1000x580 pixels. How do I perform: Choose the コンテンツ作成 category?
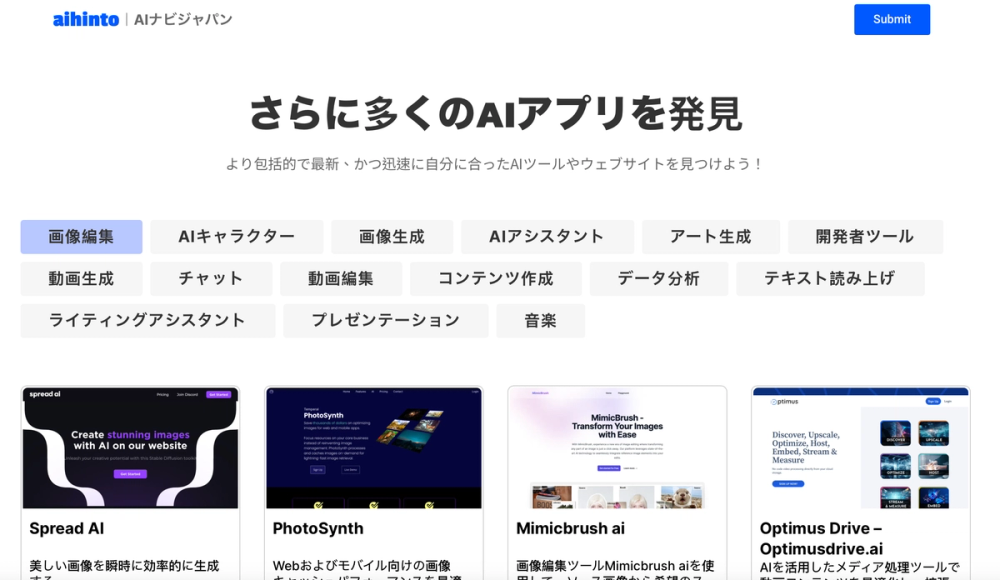(x=496, y=278)
